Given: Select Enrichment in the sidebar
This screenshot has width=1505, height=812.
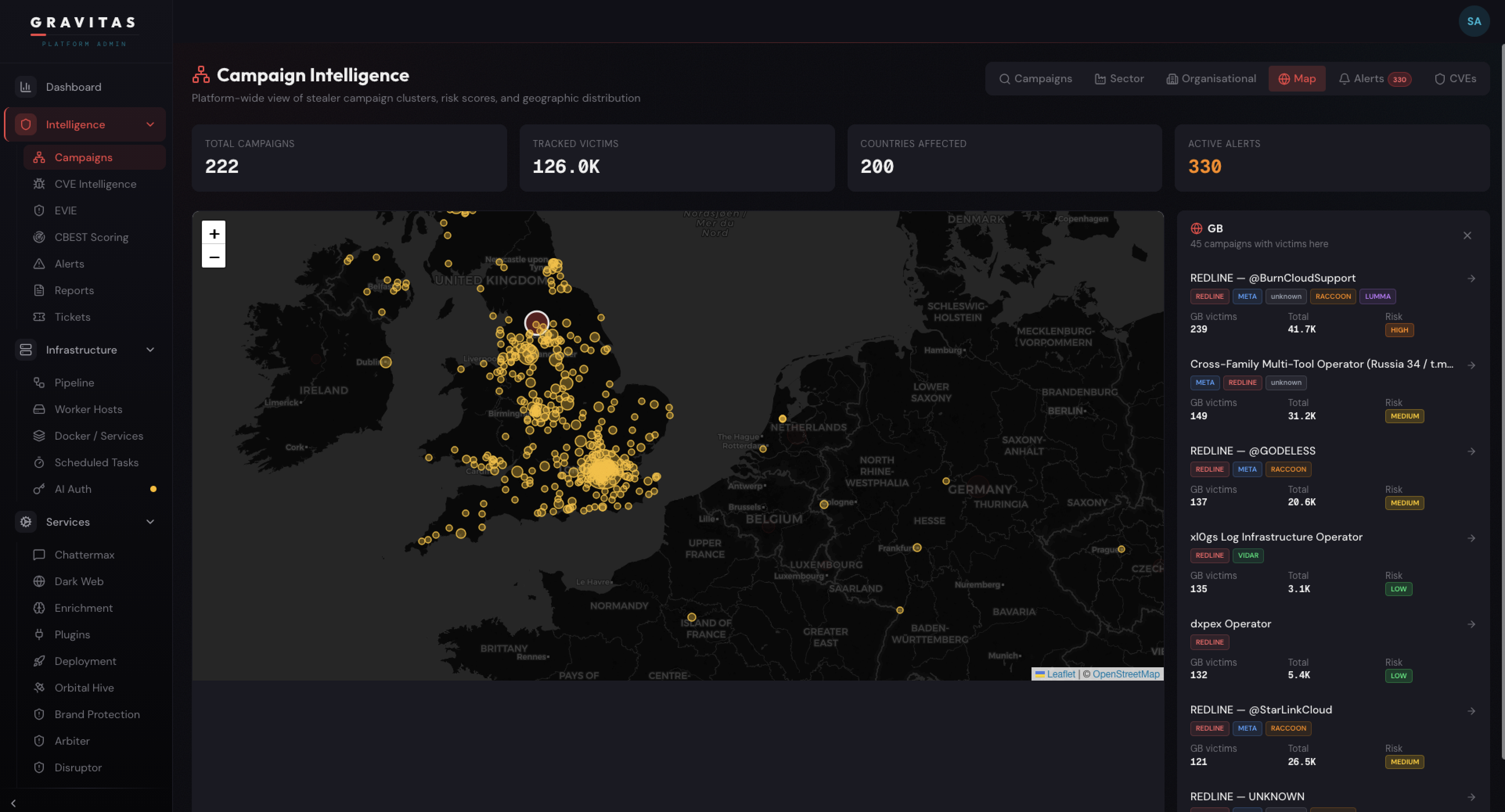Looking at the screenshot, I should tap(94, 607).
